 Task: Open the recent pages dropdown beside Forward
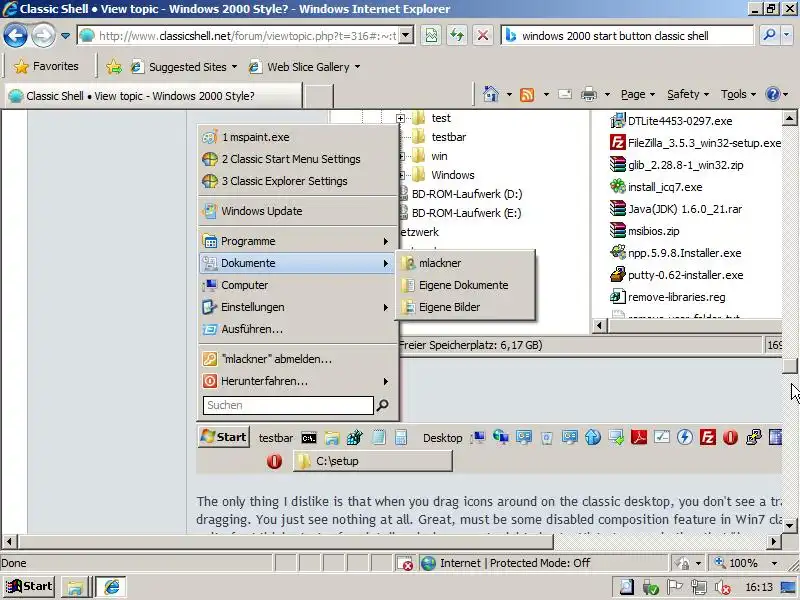[65, 36]
